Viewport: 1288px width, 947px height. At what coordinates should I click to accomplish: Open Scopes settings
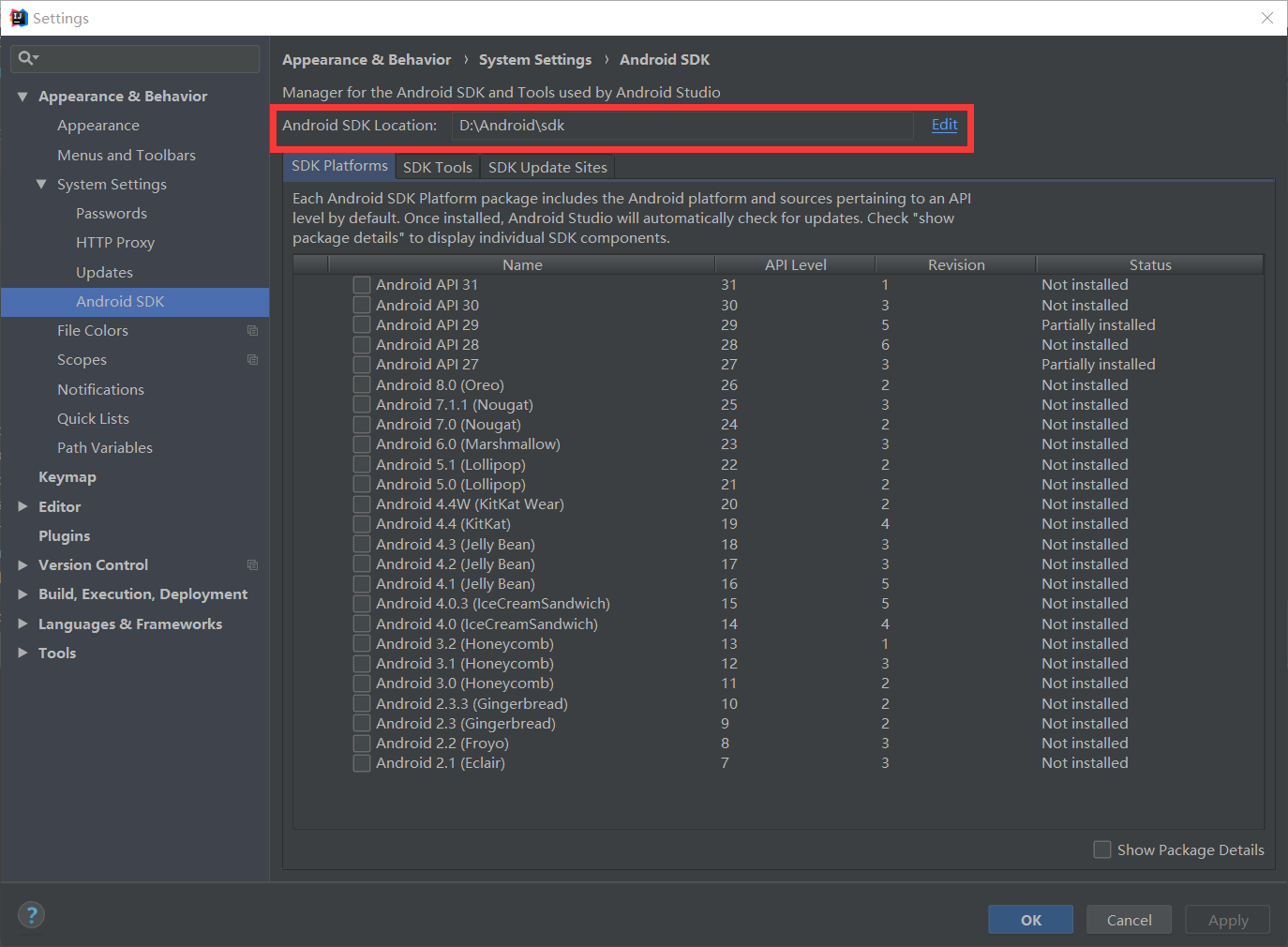(x=82, y=359)
